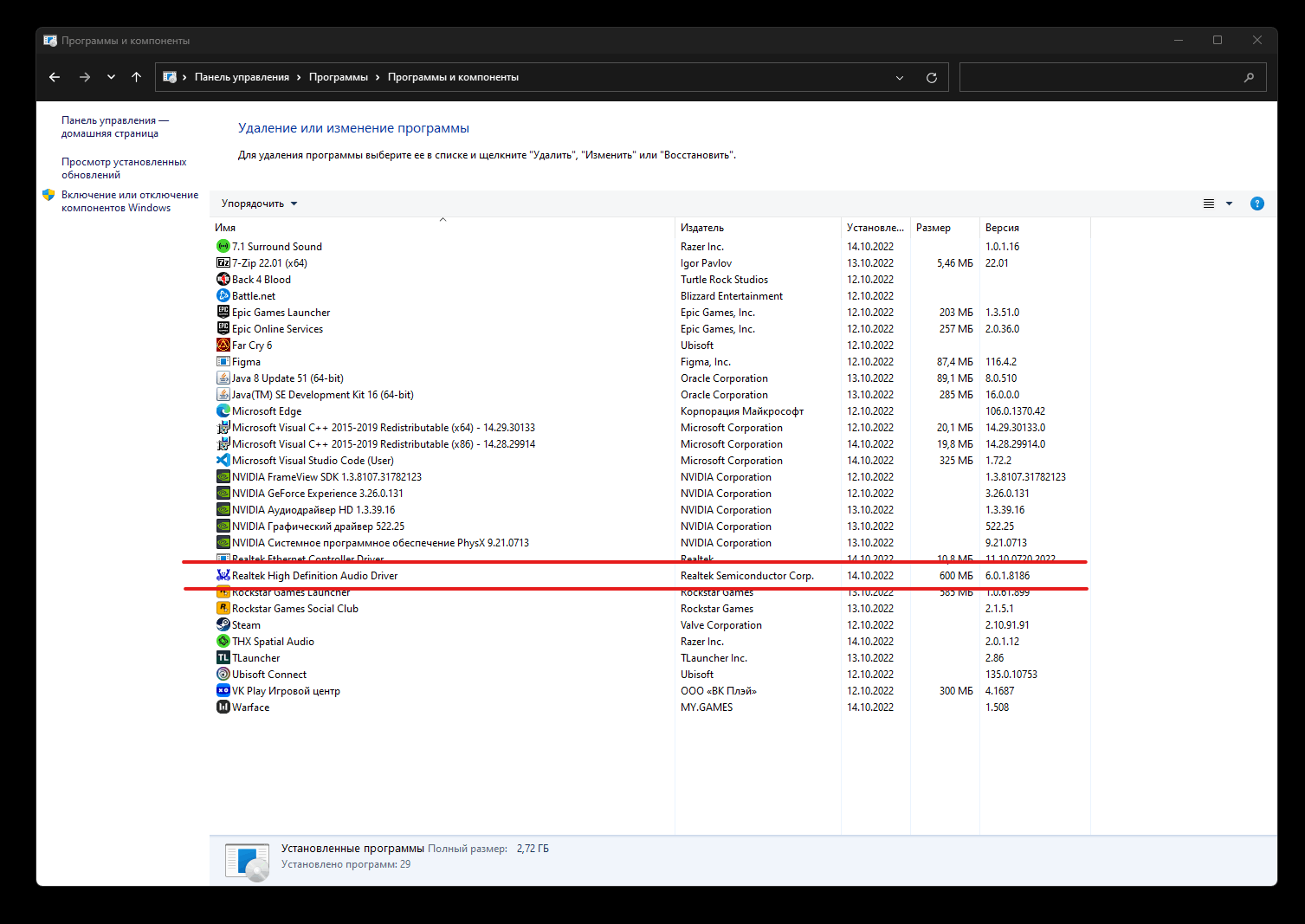Click publisher ООО «ВК Плэй»

[x=719, y=691]
